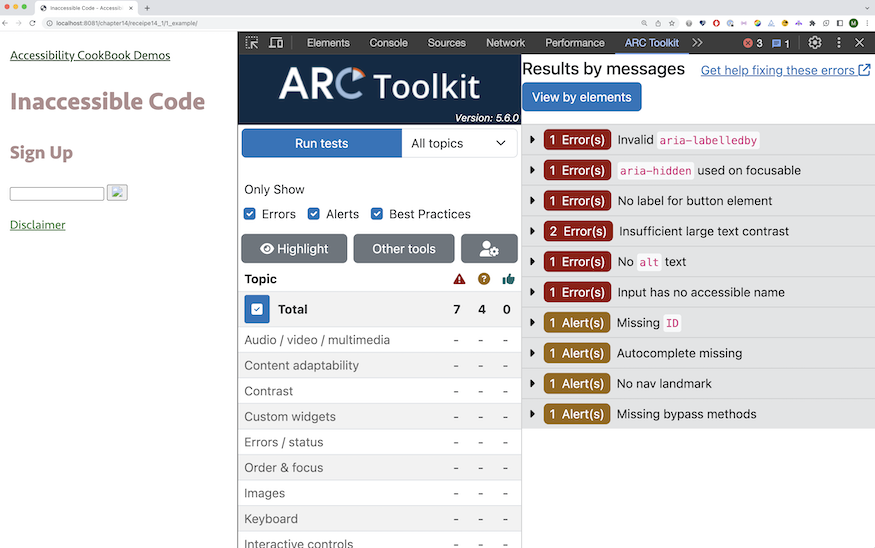This screenshot has height=548, width=875.
Task: Switch to the Network tab
Action: pos(506,43)
